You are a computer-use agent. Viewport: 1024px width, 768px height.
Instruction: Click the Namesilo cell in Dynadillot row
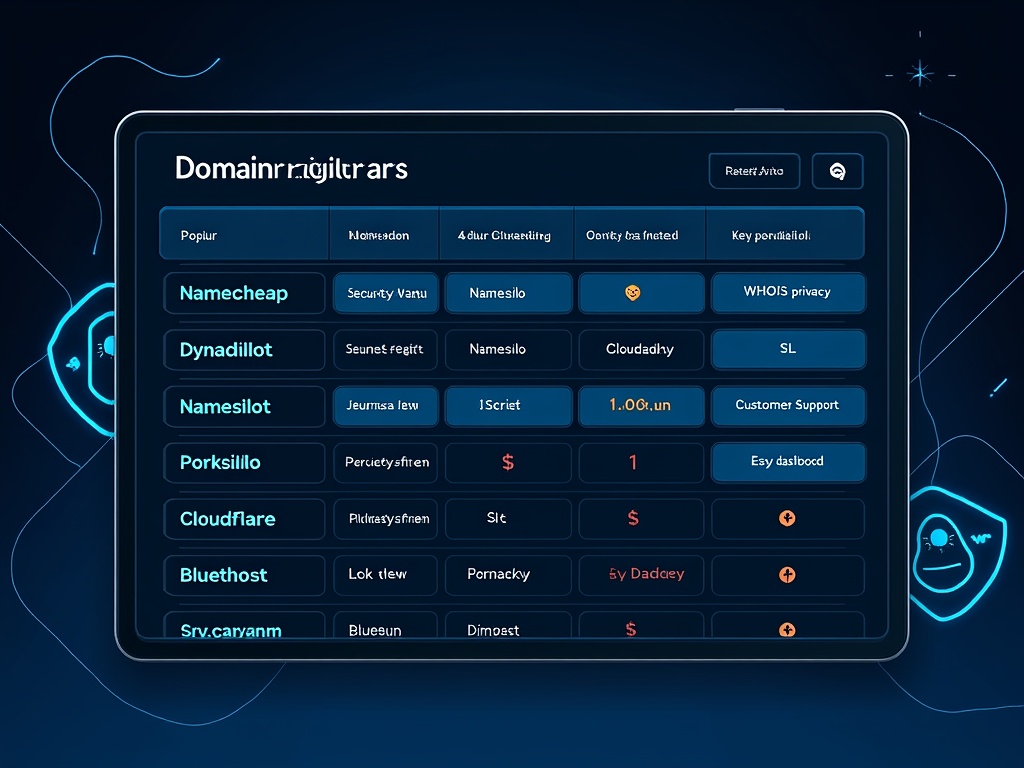point(509,350)
